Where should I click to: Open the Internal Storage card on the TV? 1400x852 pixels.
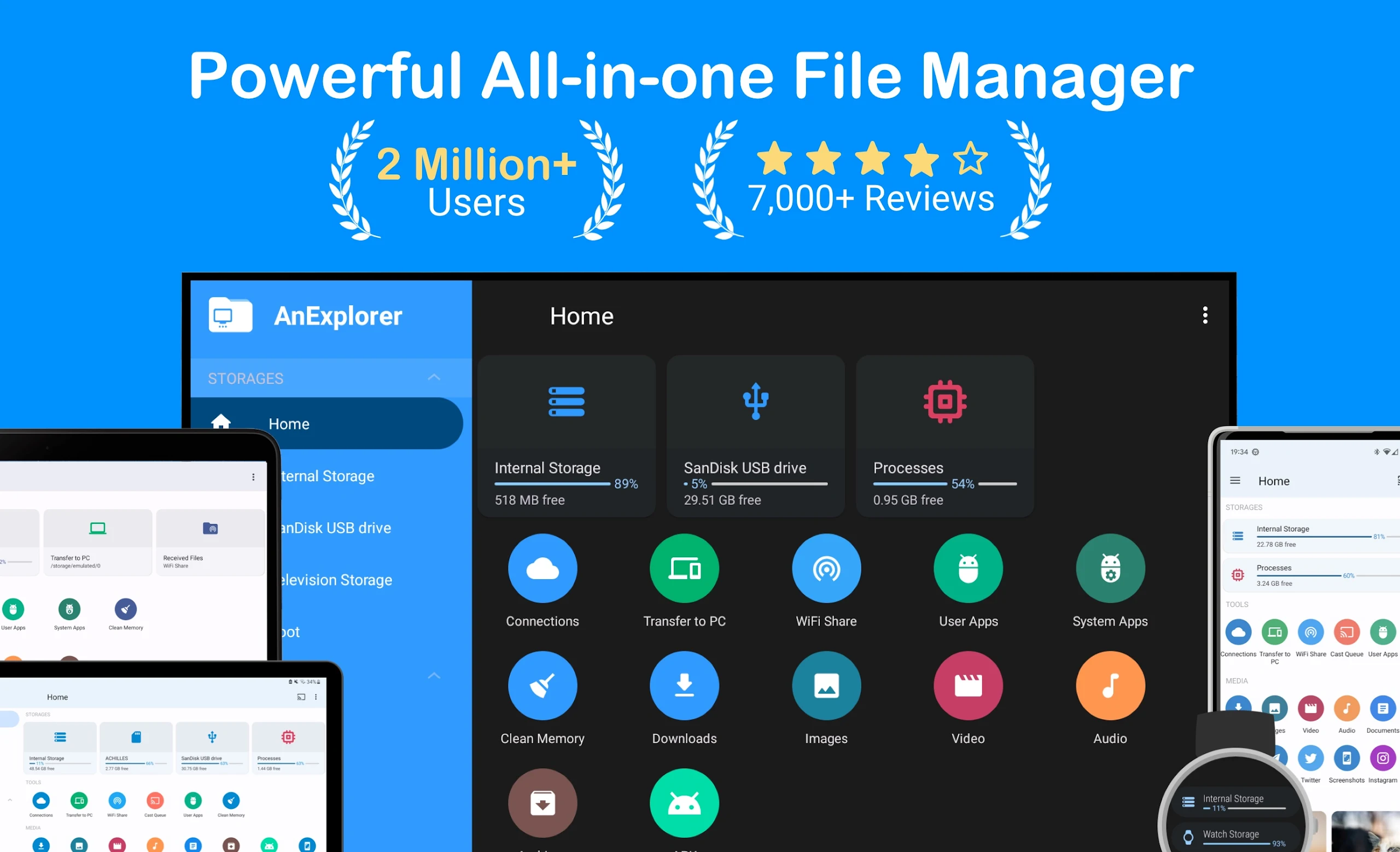point(567,436)
